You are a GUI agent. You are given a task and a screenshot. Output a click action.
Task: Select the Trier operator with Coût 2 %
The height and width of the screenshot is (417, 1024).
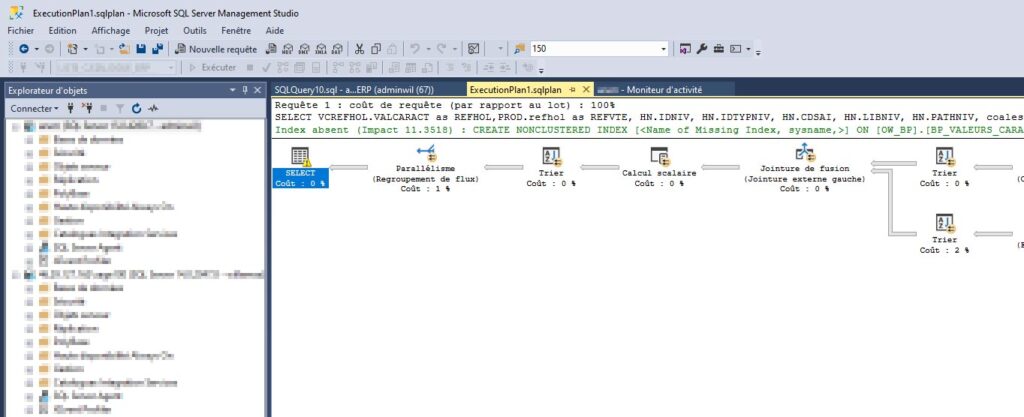click(x=944, y=234)
